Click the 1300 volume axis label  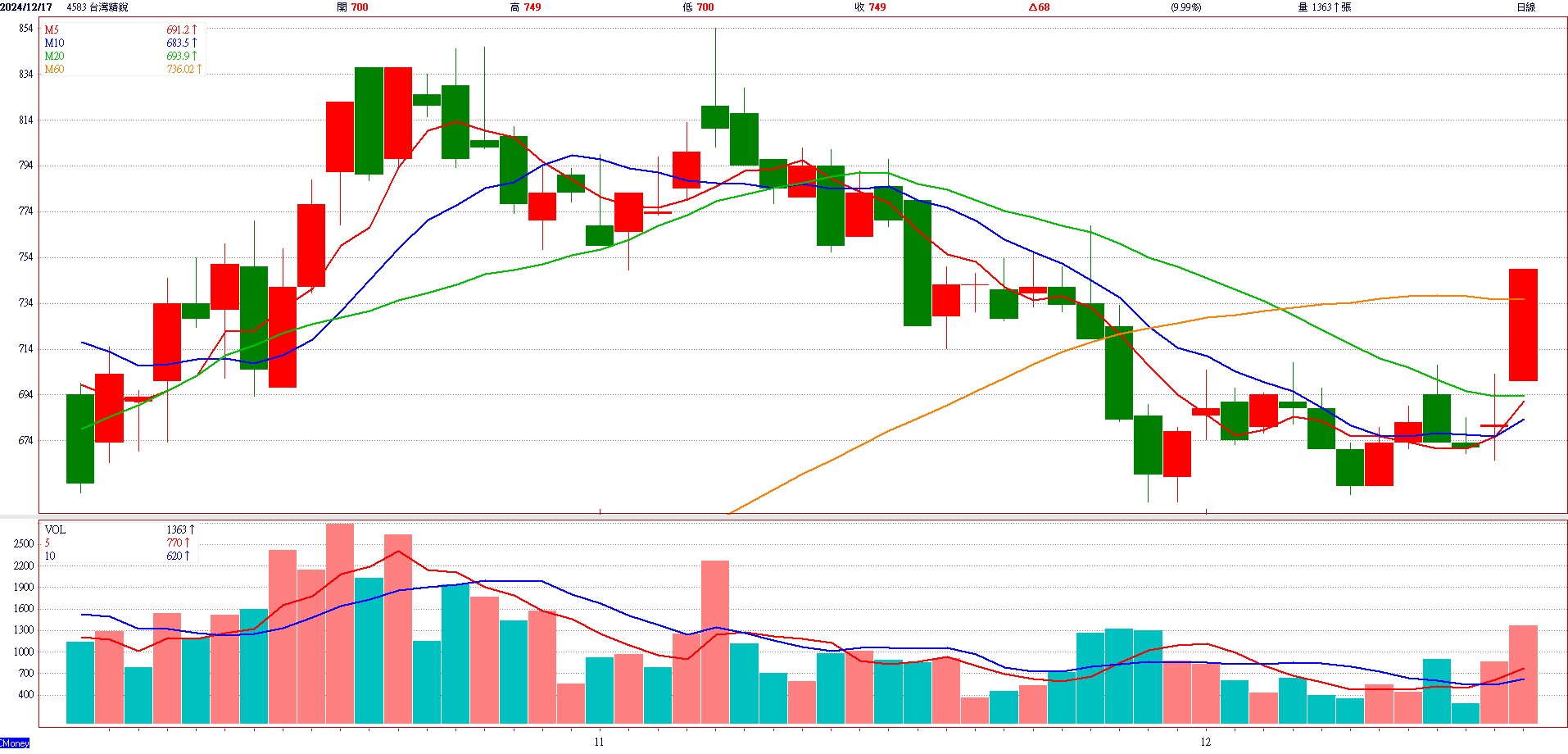(x=24, y=629)
